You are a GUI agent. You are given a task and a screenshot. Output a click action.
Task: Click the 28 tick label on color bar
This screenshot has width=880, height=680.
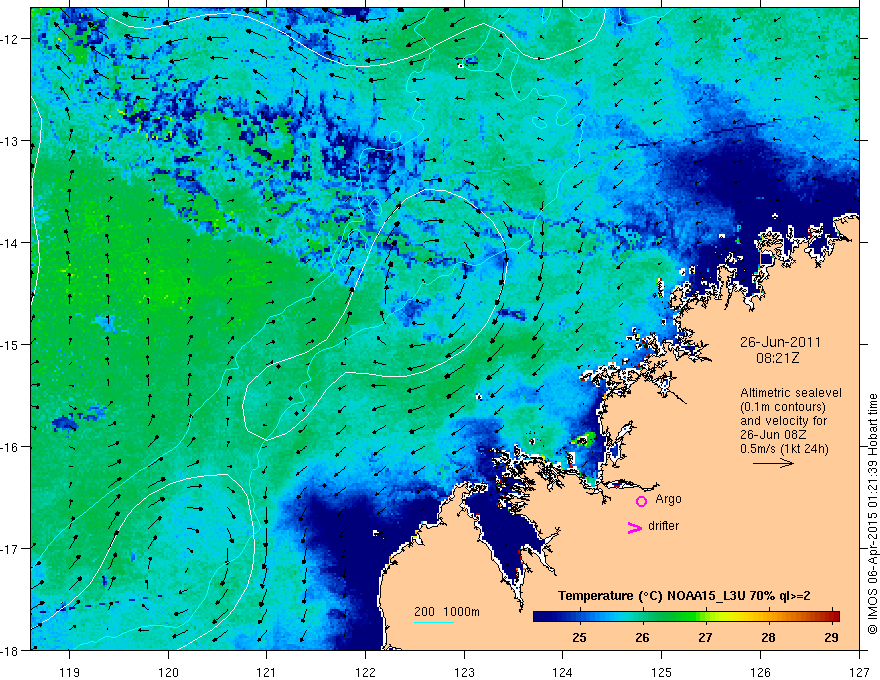tap(768, 637)
